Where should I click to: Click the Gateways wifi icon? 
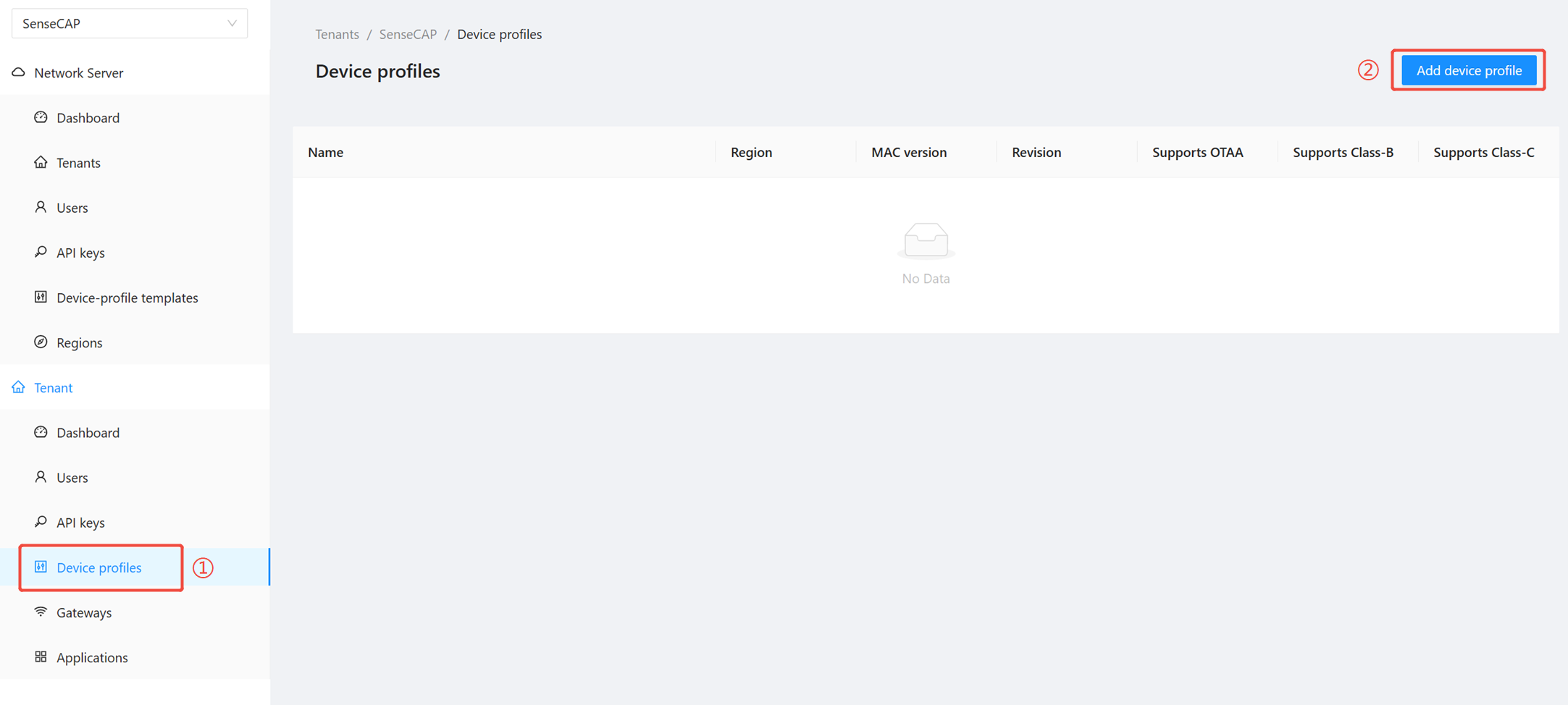41,612
